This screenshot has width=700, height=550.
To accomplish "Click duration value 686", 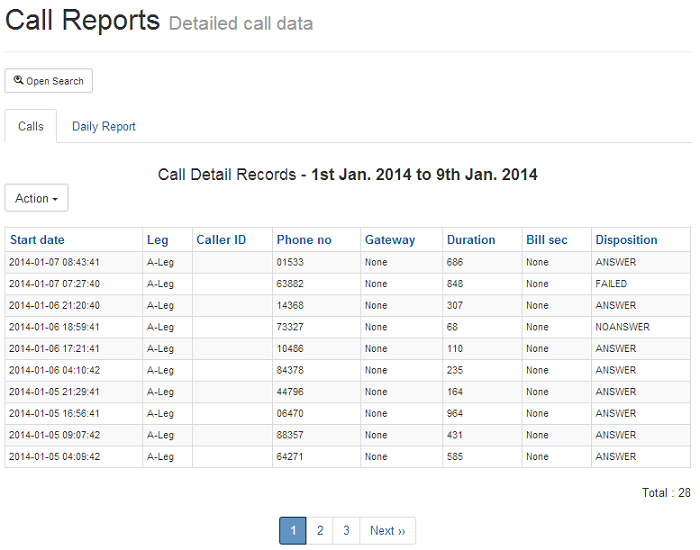I will [x=454, y=262].
